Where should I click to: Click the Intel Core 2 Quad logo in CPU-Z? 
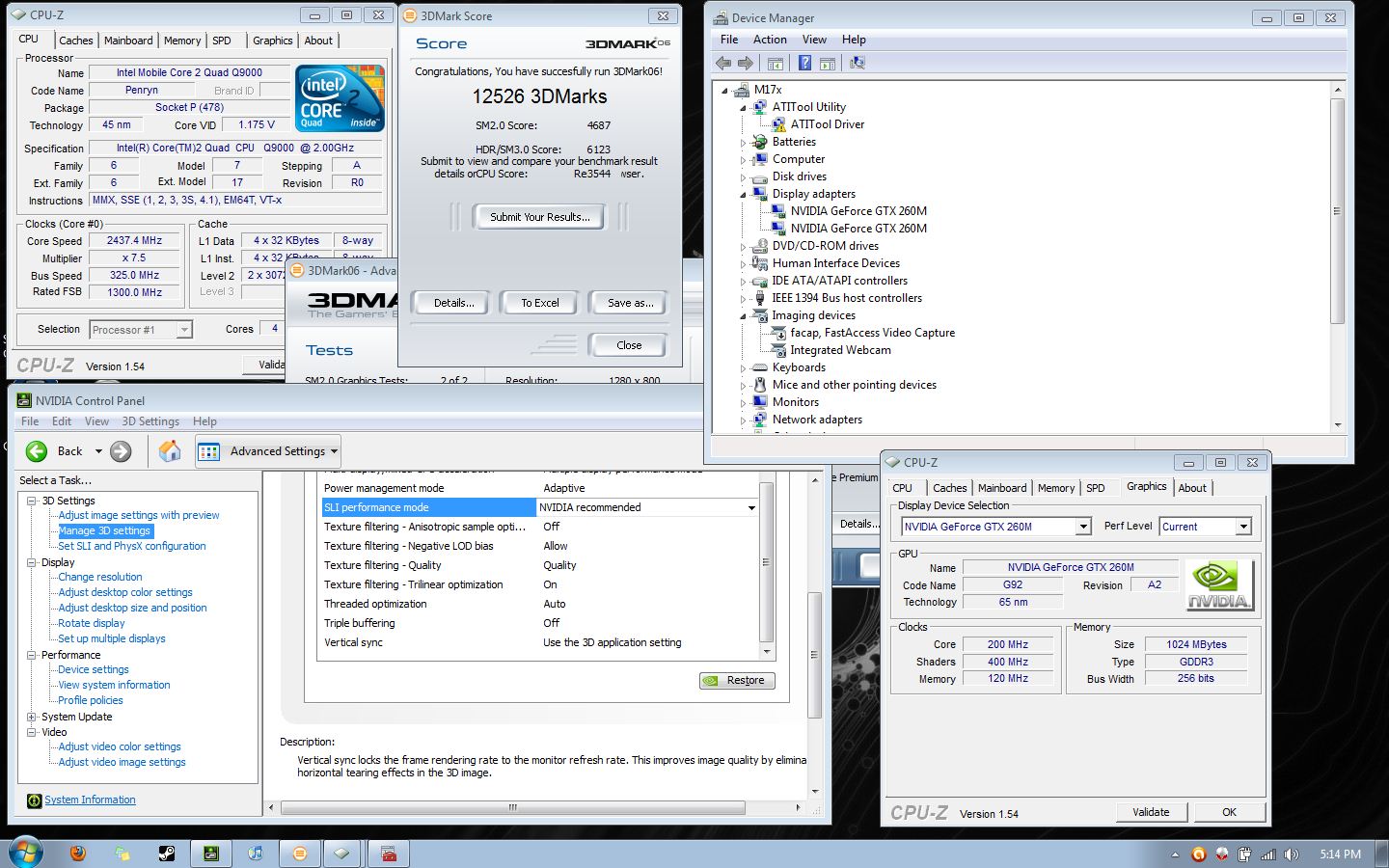tap(340, 98)
